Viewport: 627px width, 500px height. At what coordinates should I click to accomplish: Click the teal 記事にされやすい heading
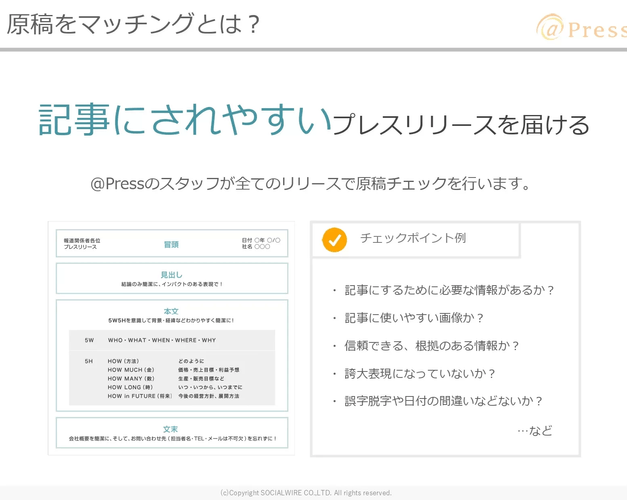point(185,119)
